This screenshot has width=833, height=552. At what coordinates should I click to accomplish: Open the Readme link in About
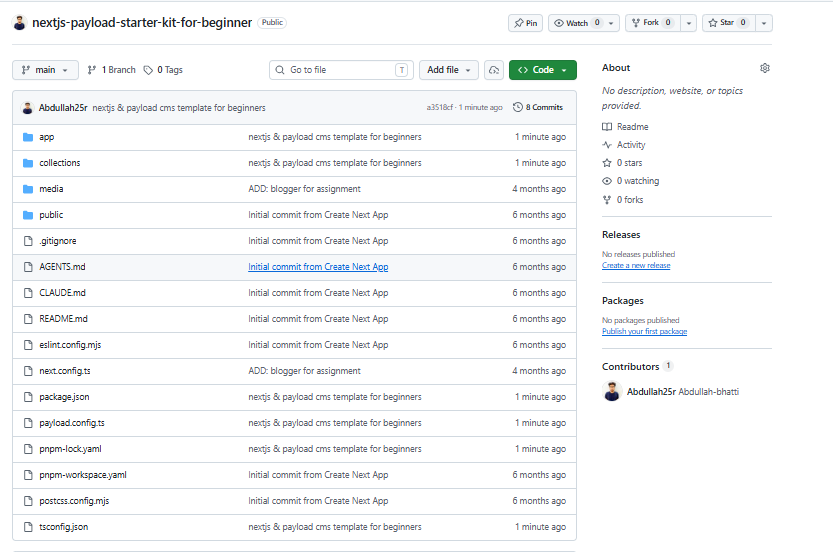coord(625,127)
